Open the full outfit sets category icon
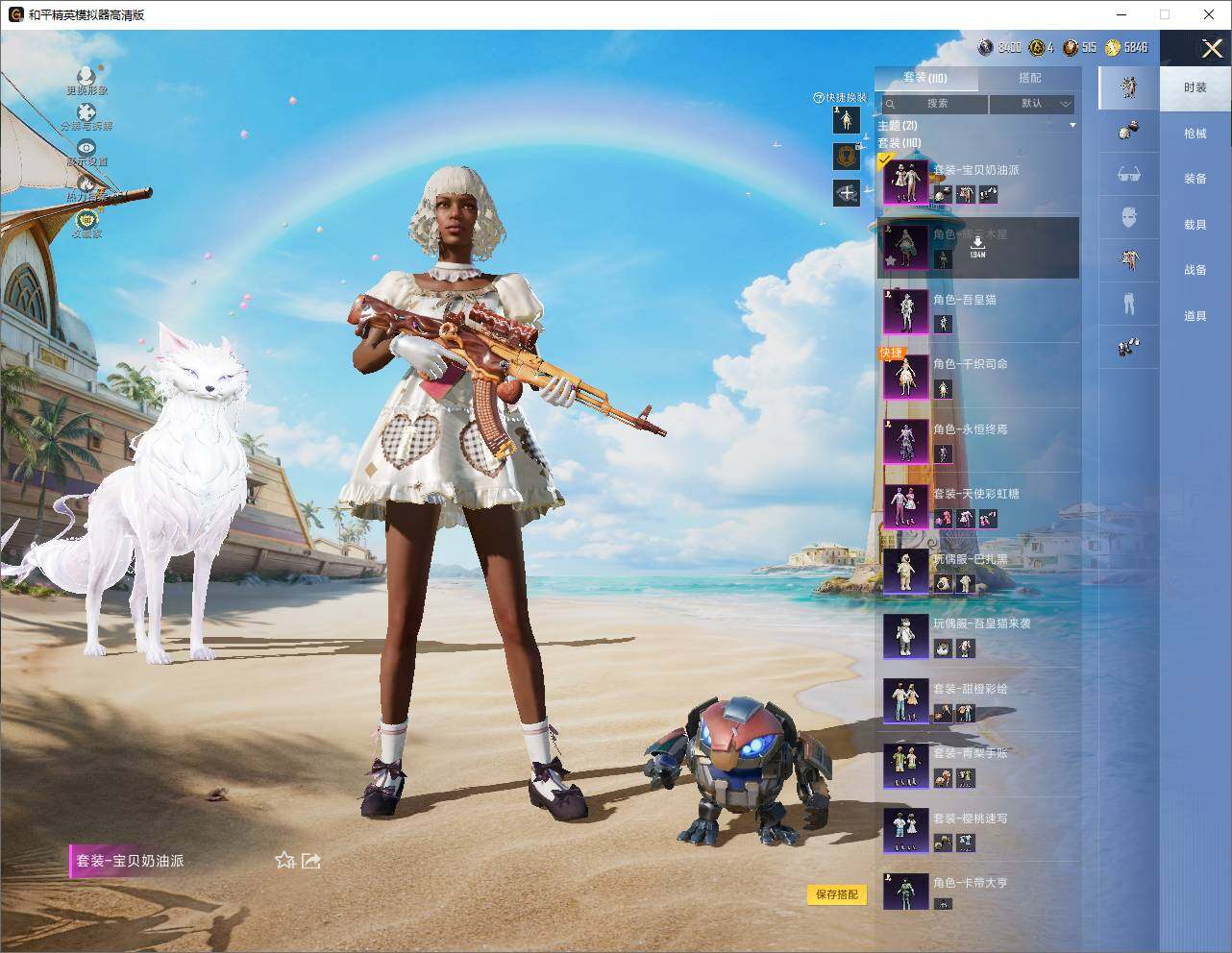 [x=1129, y=87]
